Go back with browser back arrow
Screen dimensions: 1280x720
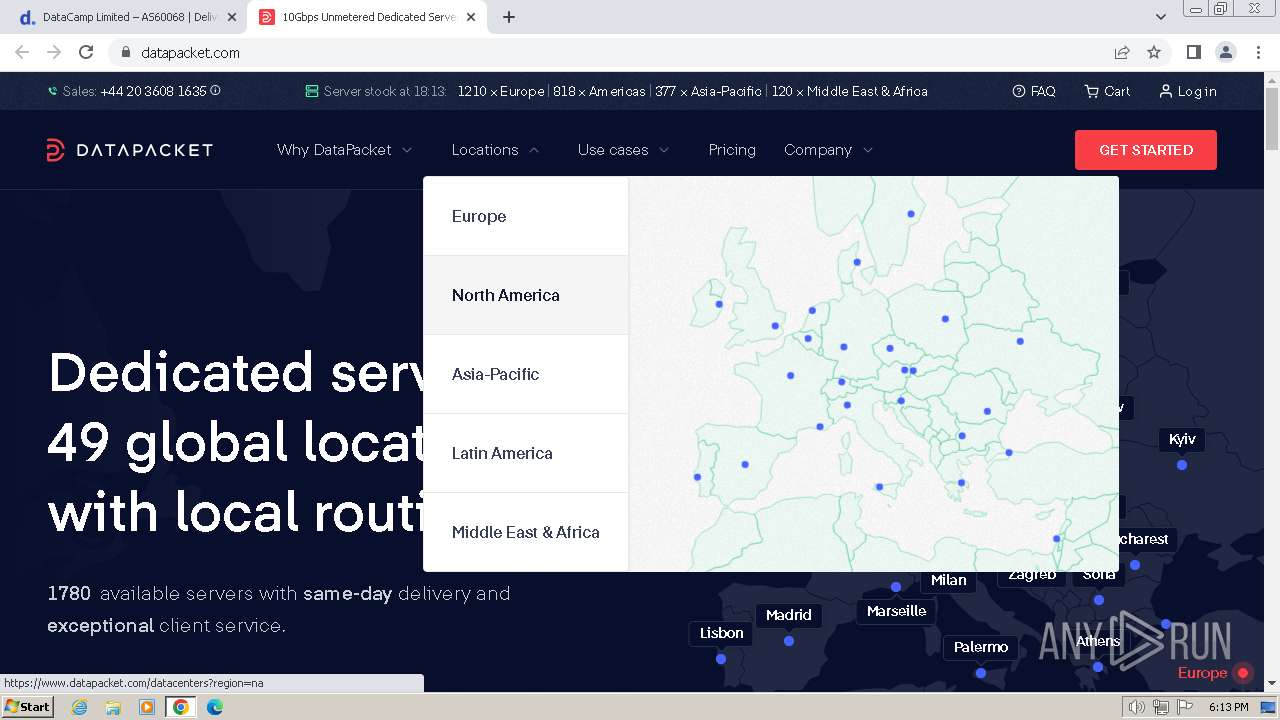pyautogui.click(x=22, y=52)
